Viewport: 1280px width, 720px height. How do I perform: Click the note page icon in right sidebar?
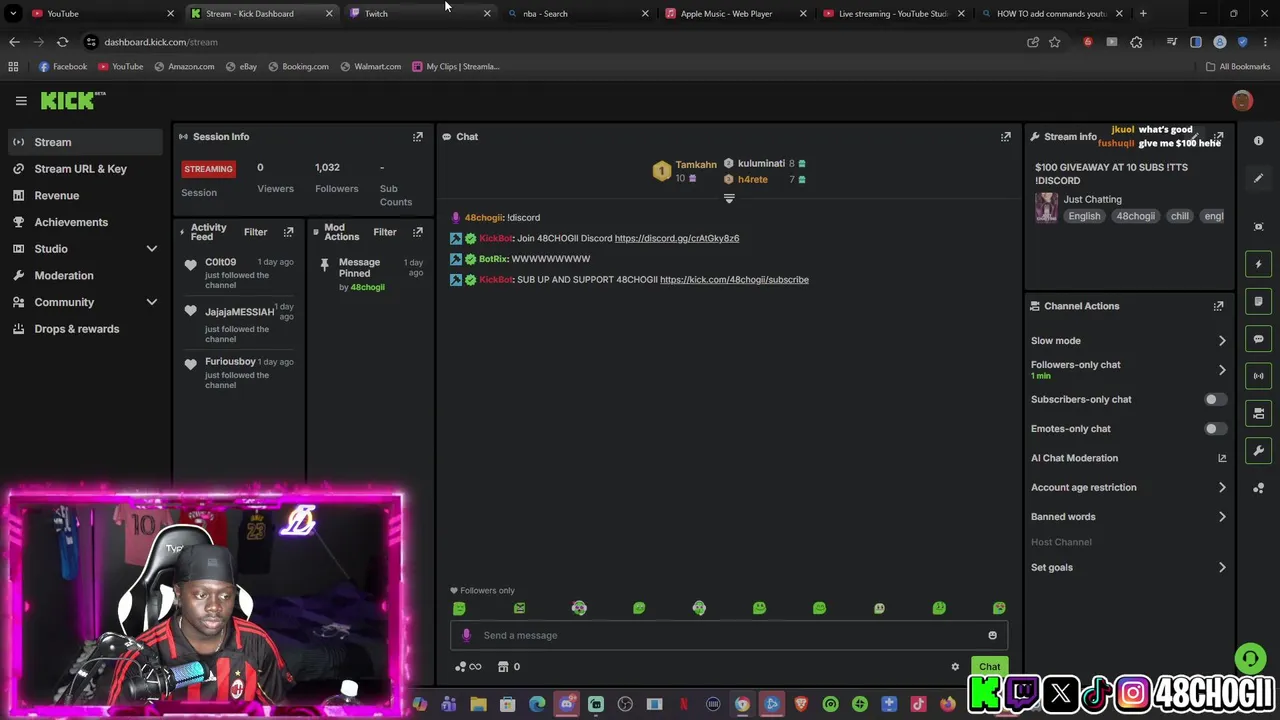[x=1259, y=301]
